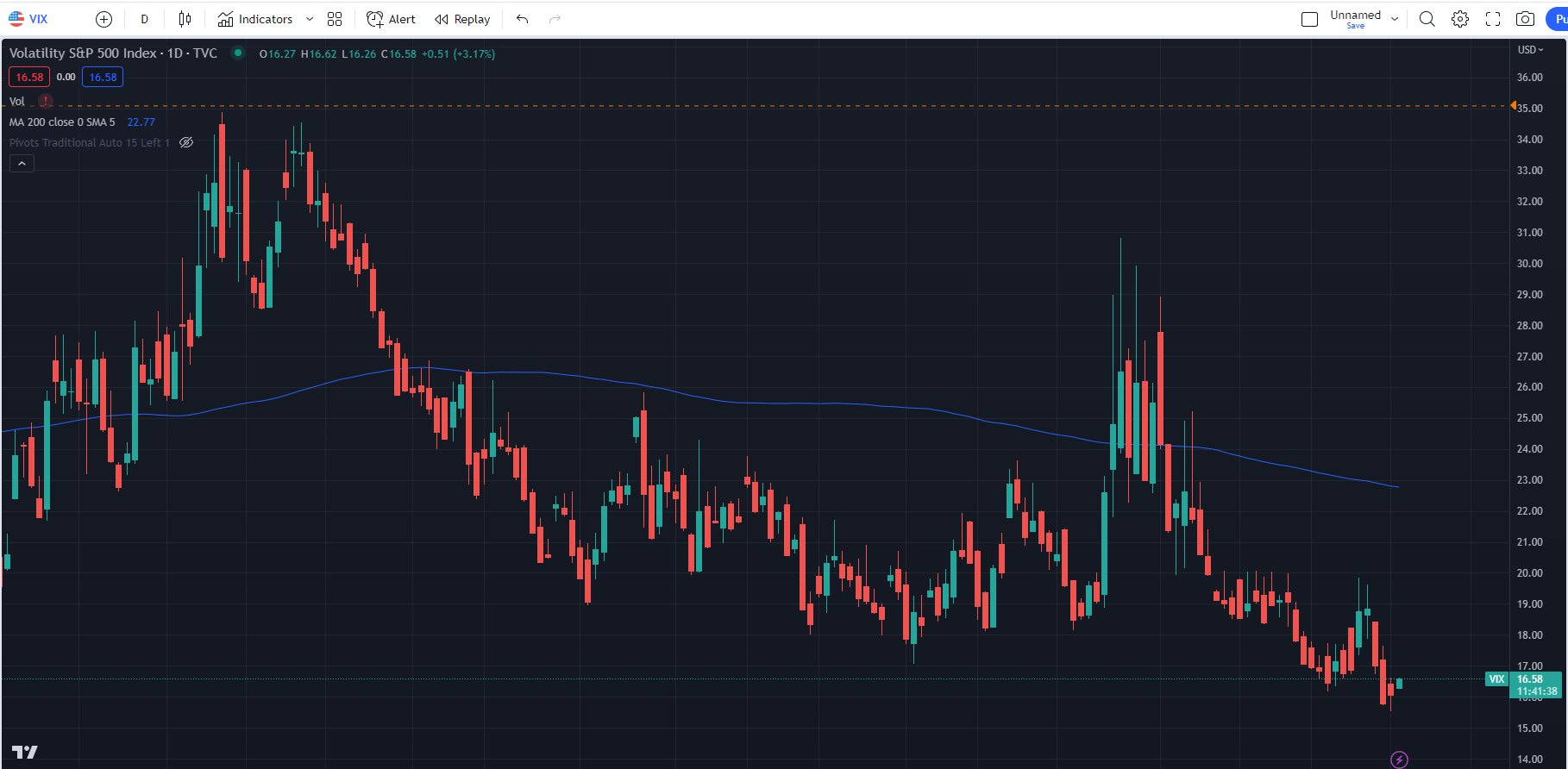Open the USD currency dropdown
The image size is (1568, 769).
[x=1531, y=49]
